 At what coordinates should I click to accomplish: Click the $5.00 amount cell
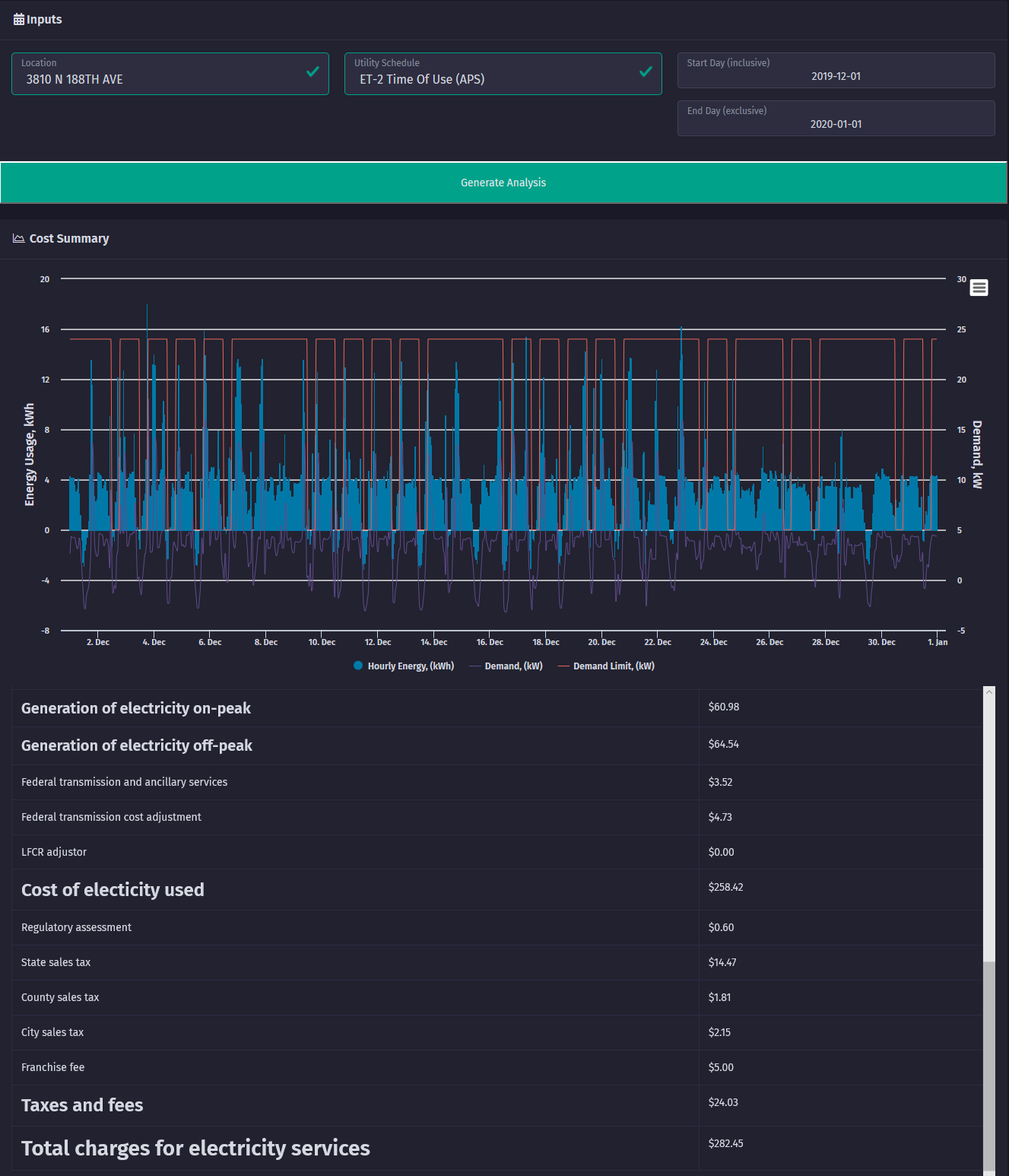pos(841,1067)
